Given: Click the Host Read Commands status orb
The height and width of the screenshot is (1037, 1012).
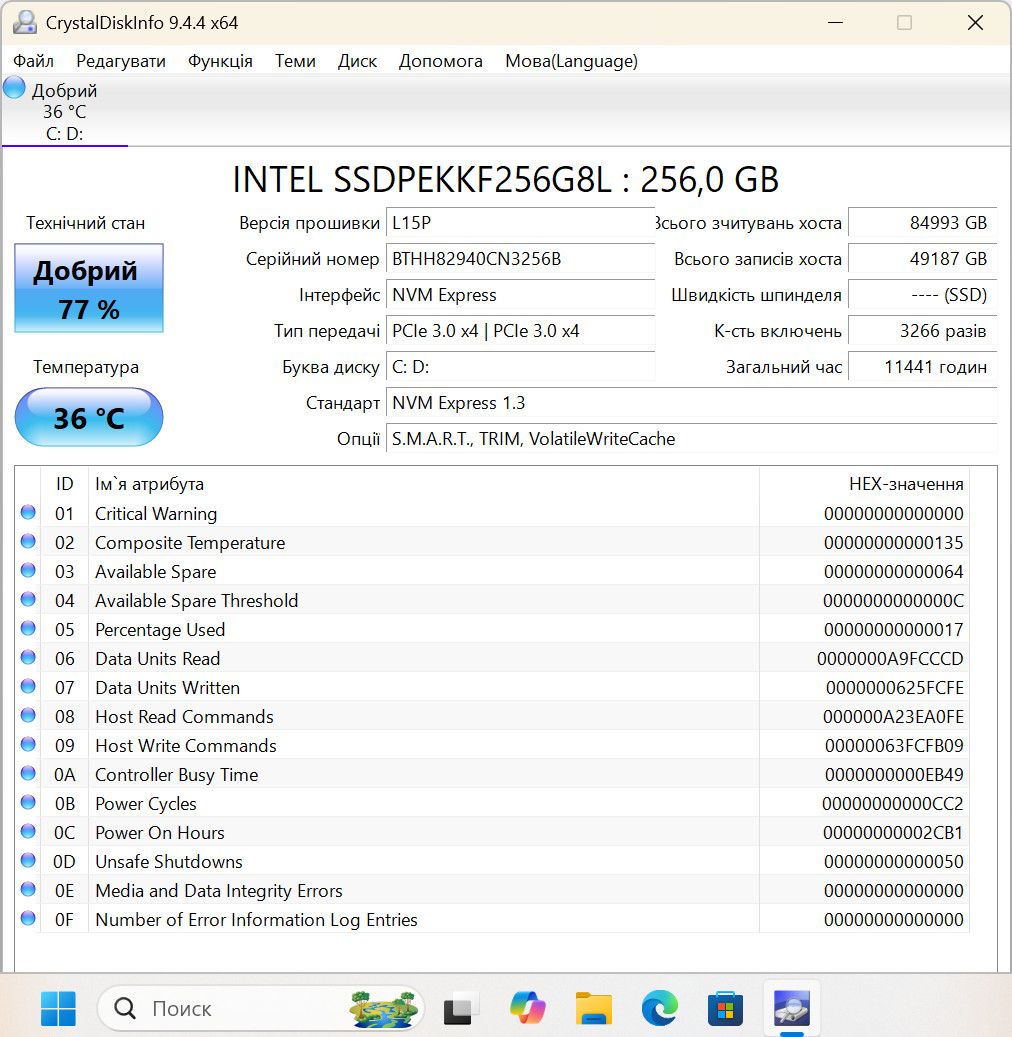Looking at the screenshot, I should tap(28, 716).
